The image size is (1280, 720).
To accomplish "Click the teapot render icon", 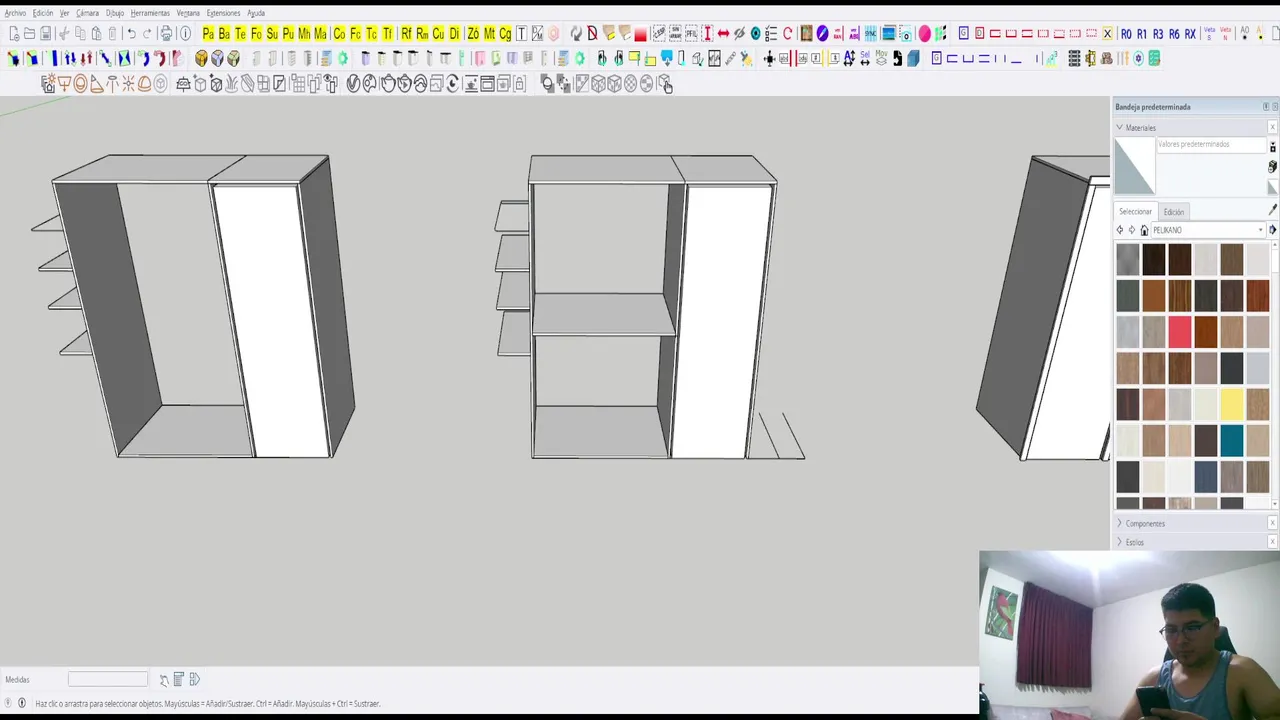I will 389,83.
